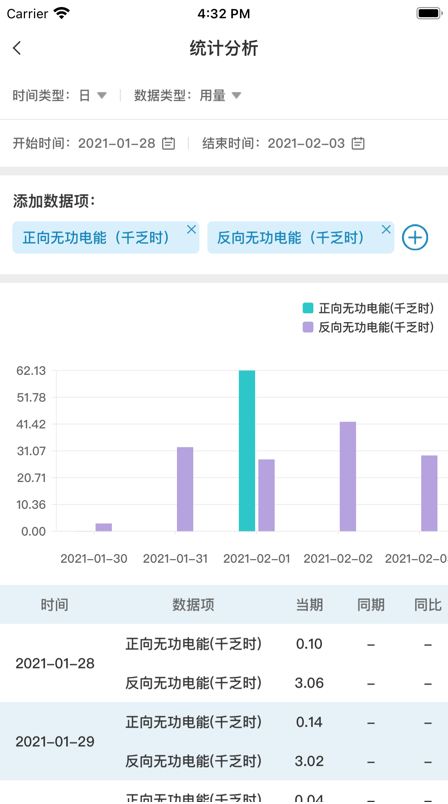Tap the value 3.06 in table

(x=310, y=684)
